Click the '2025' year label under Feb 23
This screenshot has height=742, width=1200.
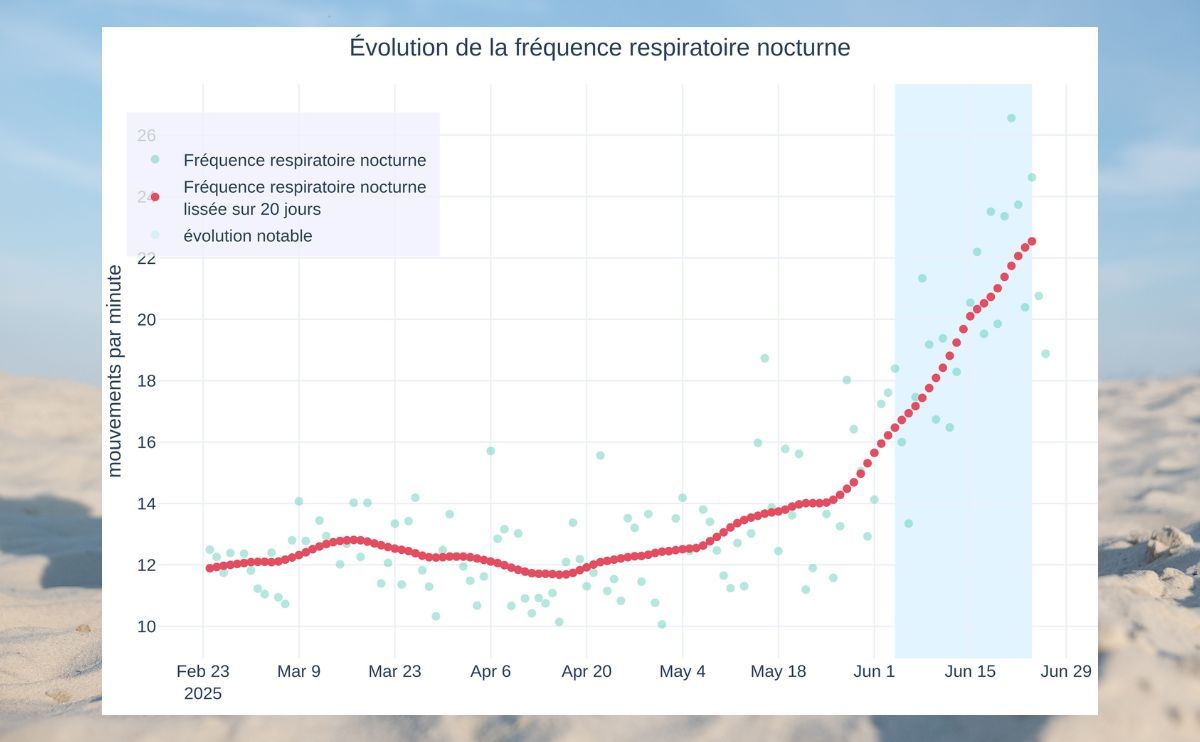click(x=203, y=693)
